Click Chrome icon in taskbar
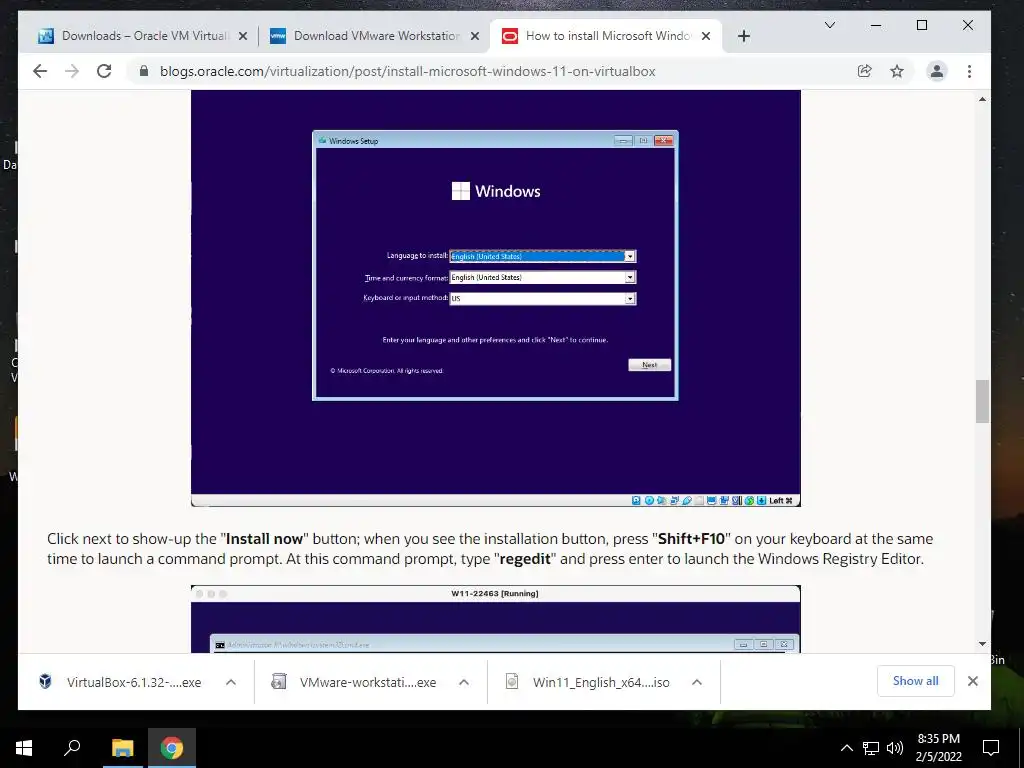 172,748
